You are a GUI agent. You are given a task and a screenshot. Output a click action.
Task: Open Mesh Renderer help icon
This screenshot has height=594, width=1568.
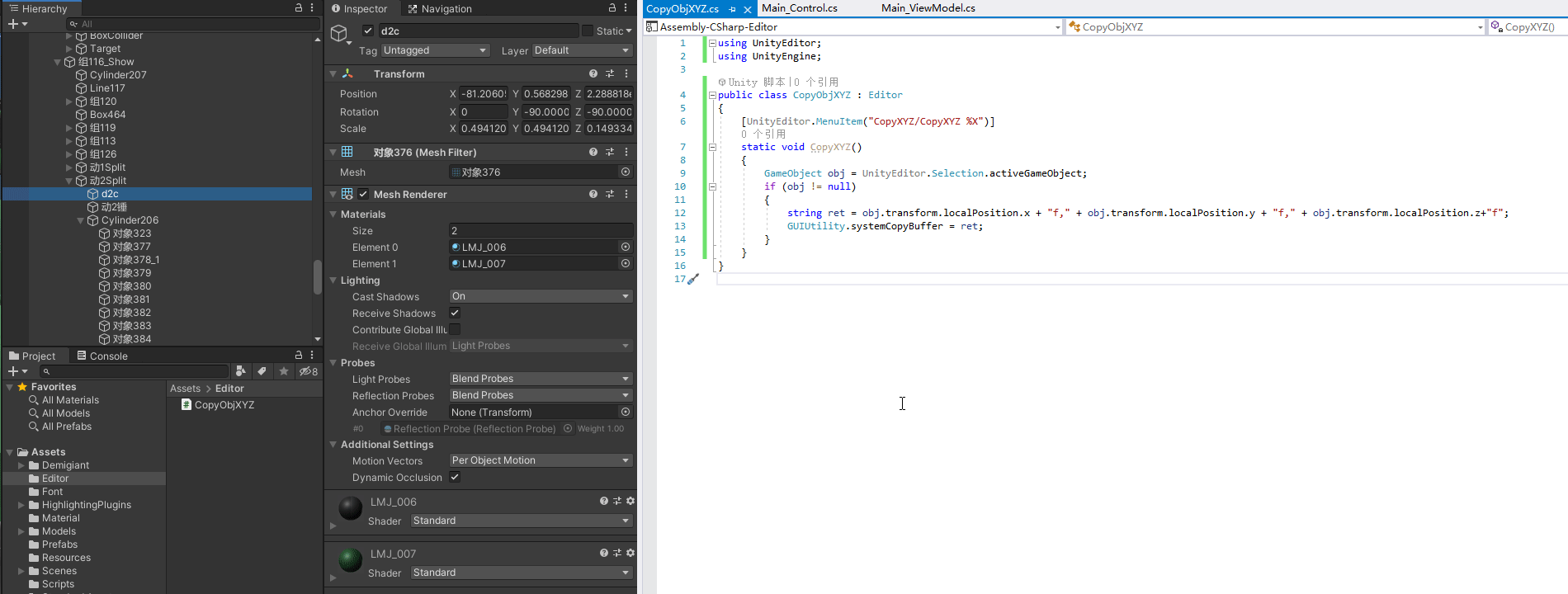(x=593, y=194)
